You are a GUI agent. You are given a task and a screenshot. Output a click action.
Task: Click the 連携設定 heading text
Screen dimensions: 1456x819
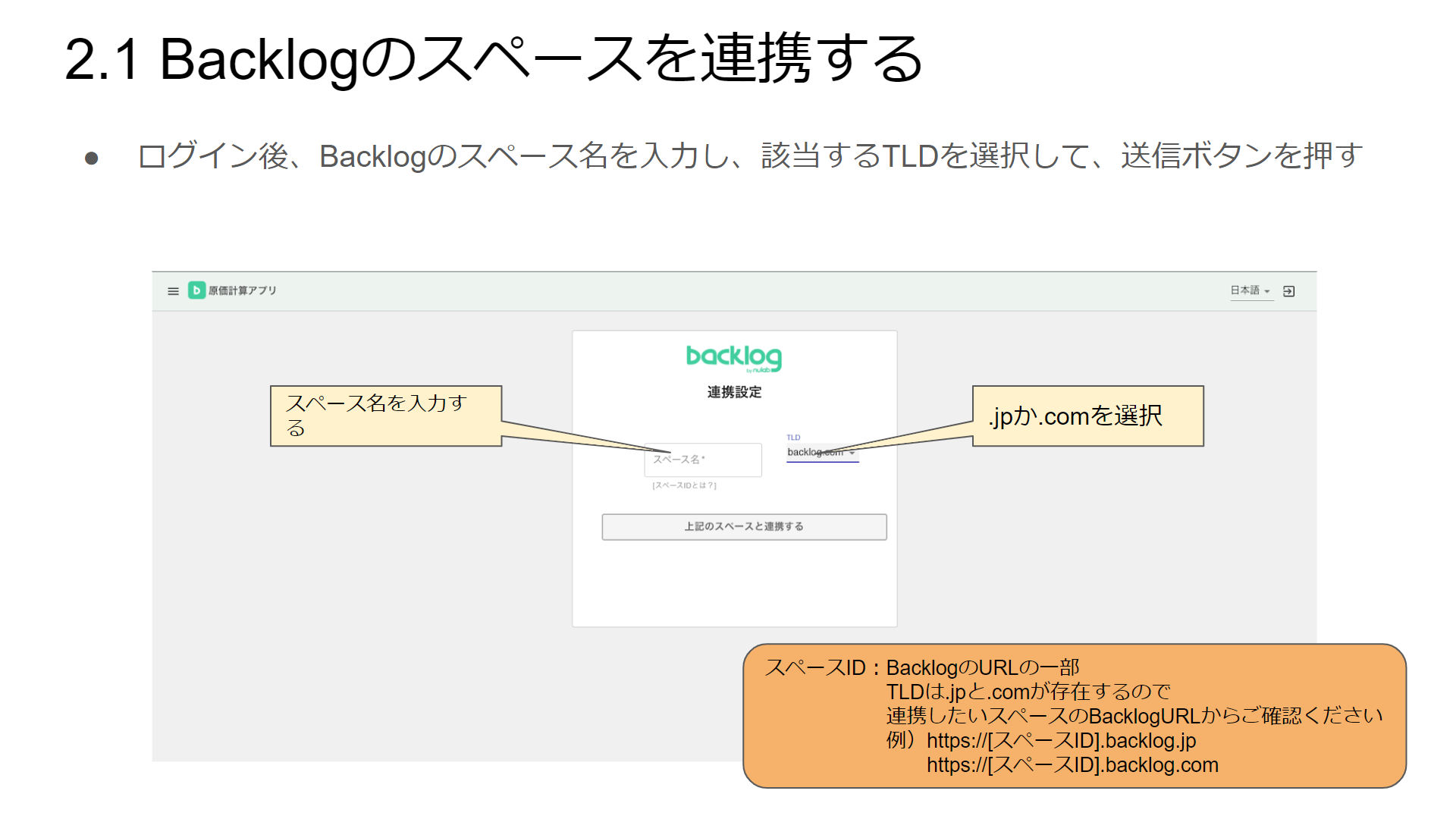[734, 392]
